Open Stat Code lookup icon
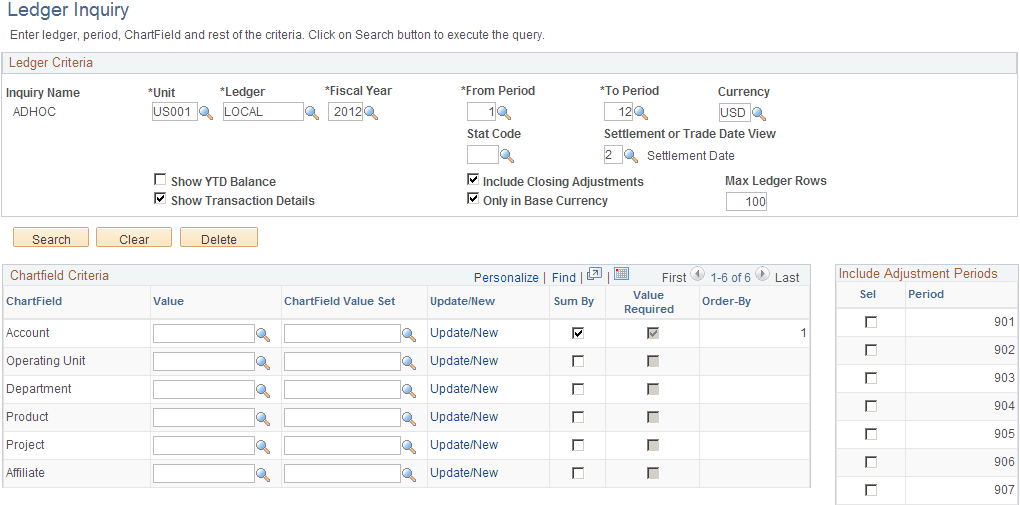This screenshot has width=1020, height=505. pyautogui.click(x=506, y=155)
